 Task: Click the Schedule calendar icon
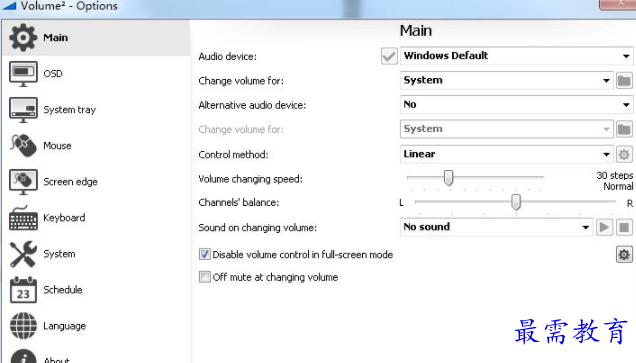pyautogui.click(x=23, y=290)
